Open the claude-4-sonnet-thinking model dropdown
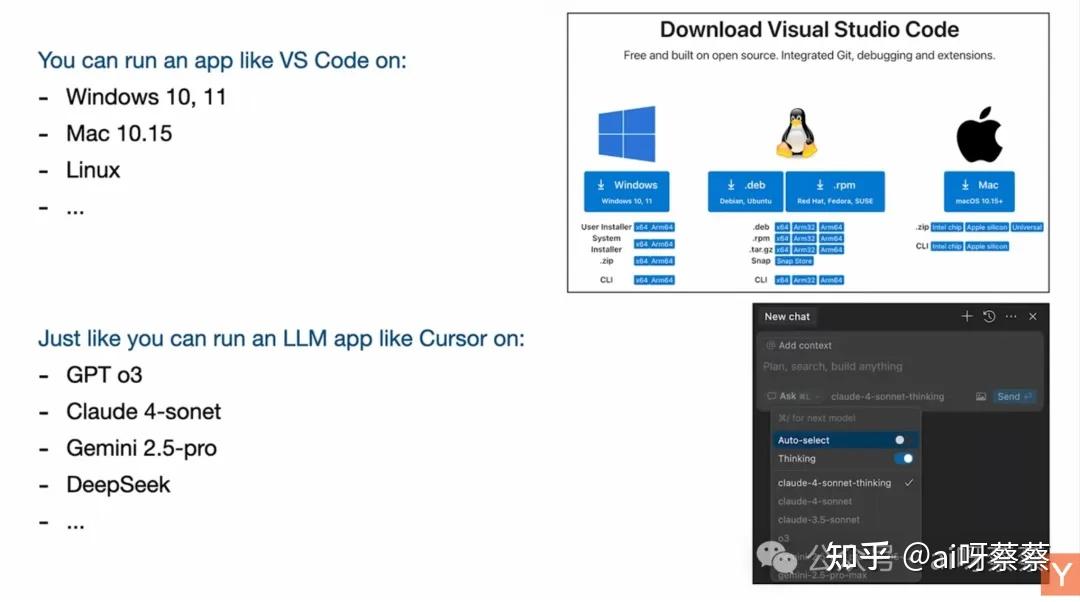This screenshot has width=1080, height=602. tap(887, 395)
